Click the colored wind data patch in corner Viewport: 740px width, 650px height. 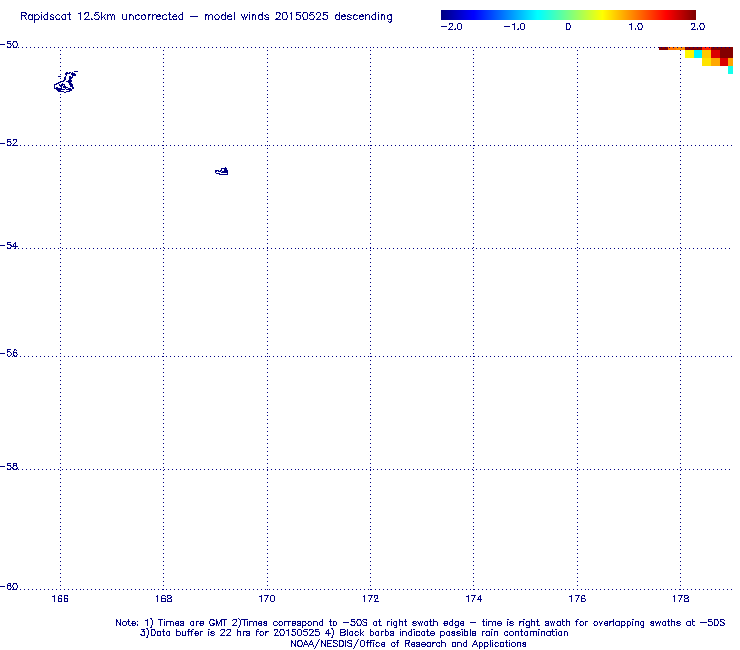coord(696,60)
